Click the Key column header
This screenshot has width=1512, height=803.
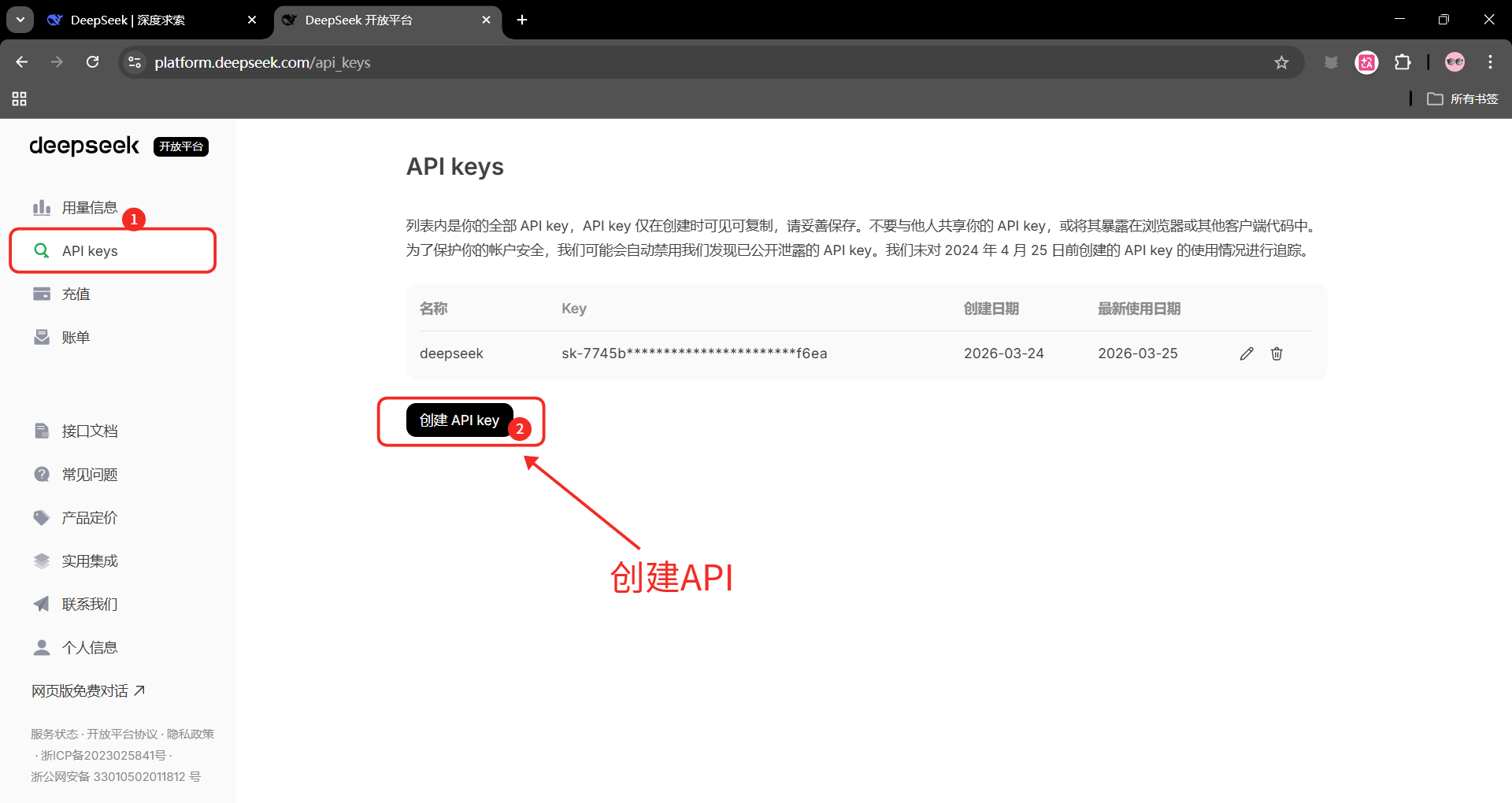pyautogui.click(x=574, y=309)
